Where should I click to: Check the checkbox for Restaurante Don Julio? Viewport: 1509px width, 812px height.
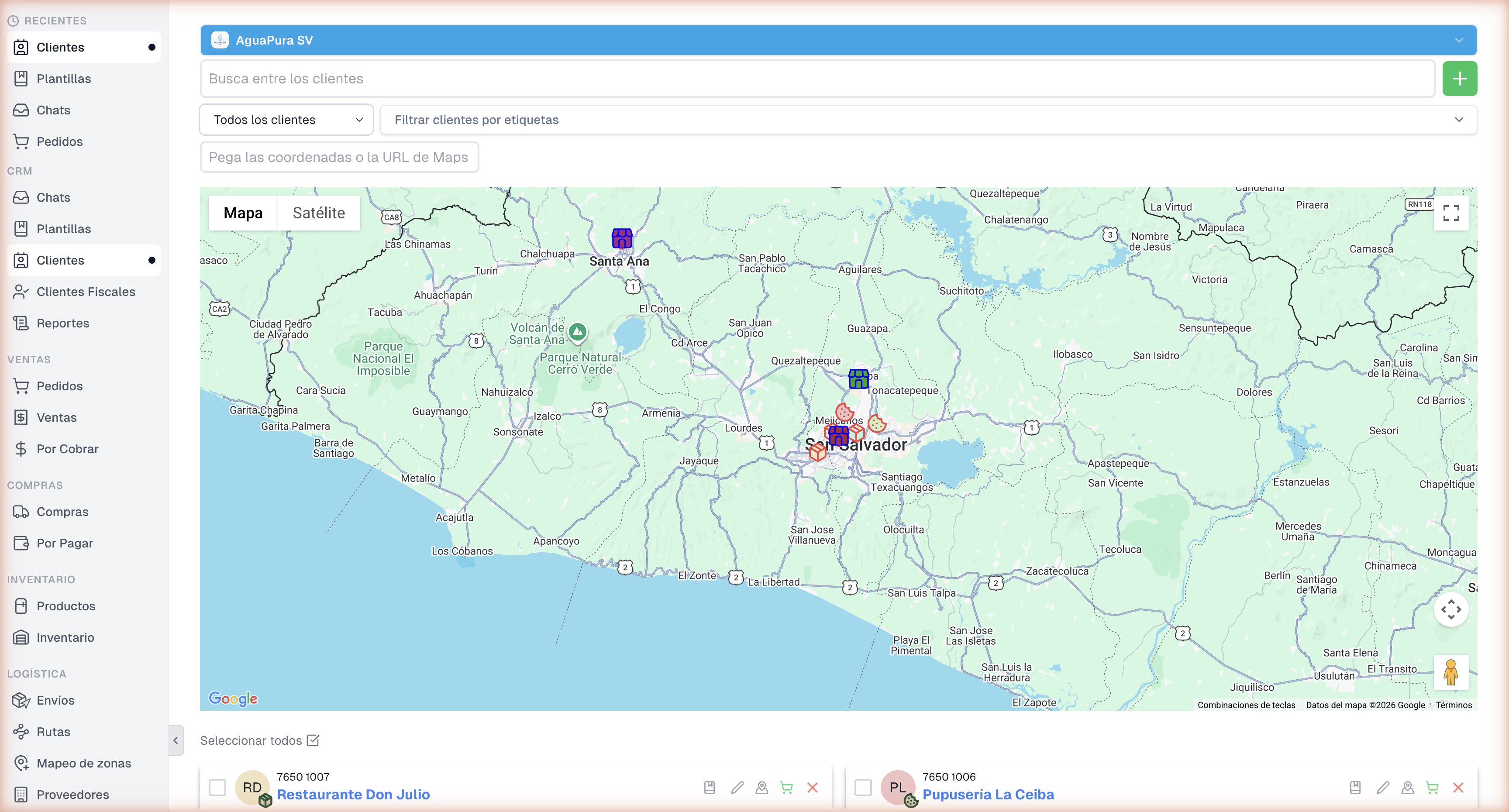click(217, 788)
